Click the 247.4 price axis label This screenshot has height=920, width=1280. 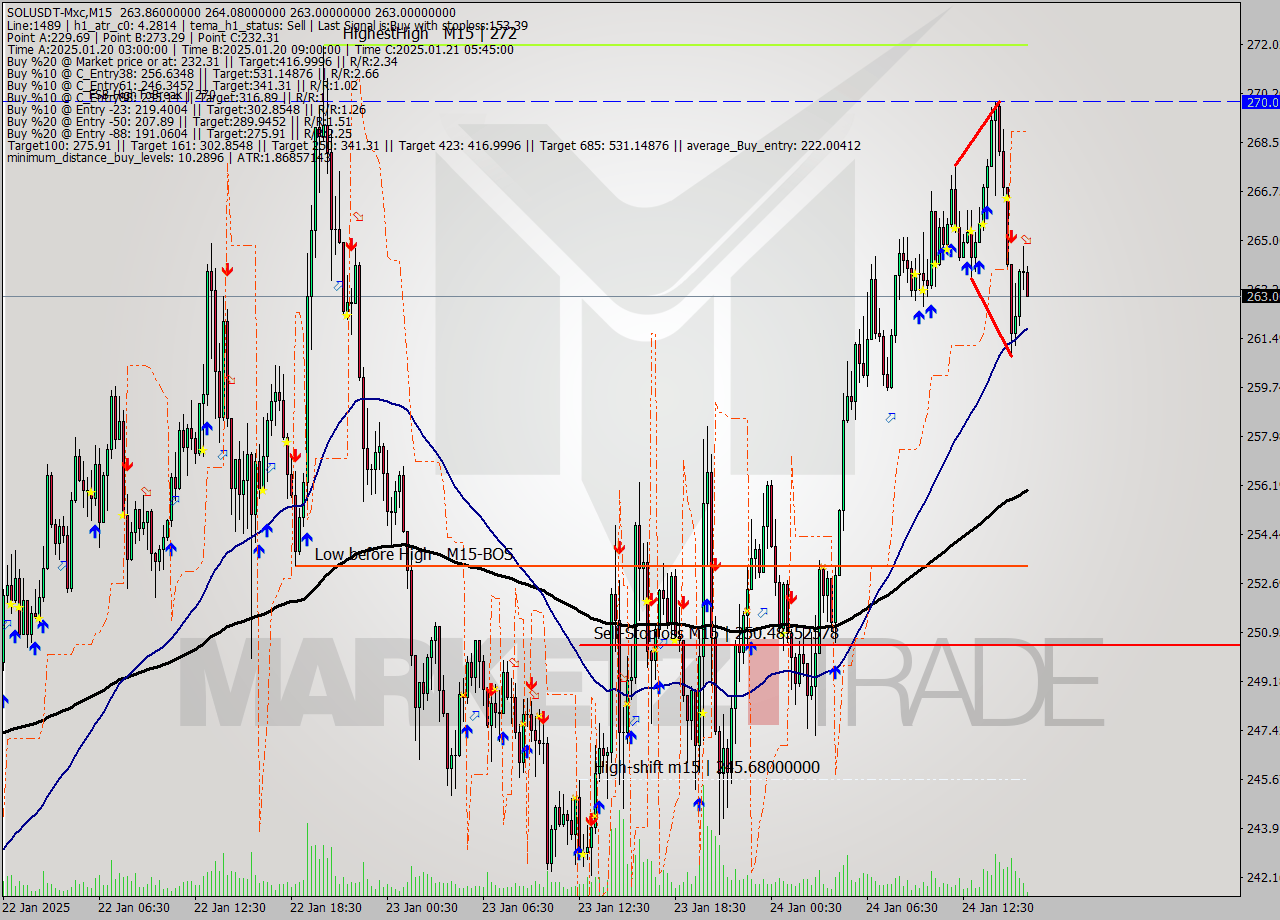coord(1263,731)
